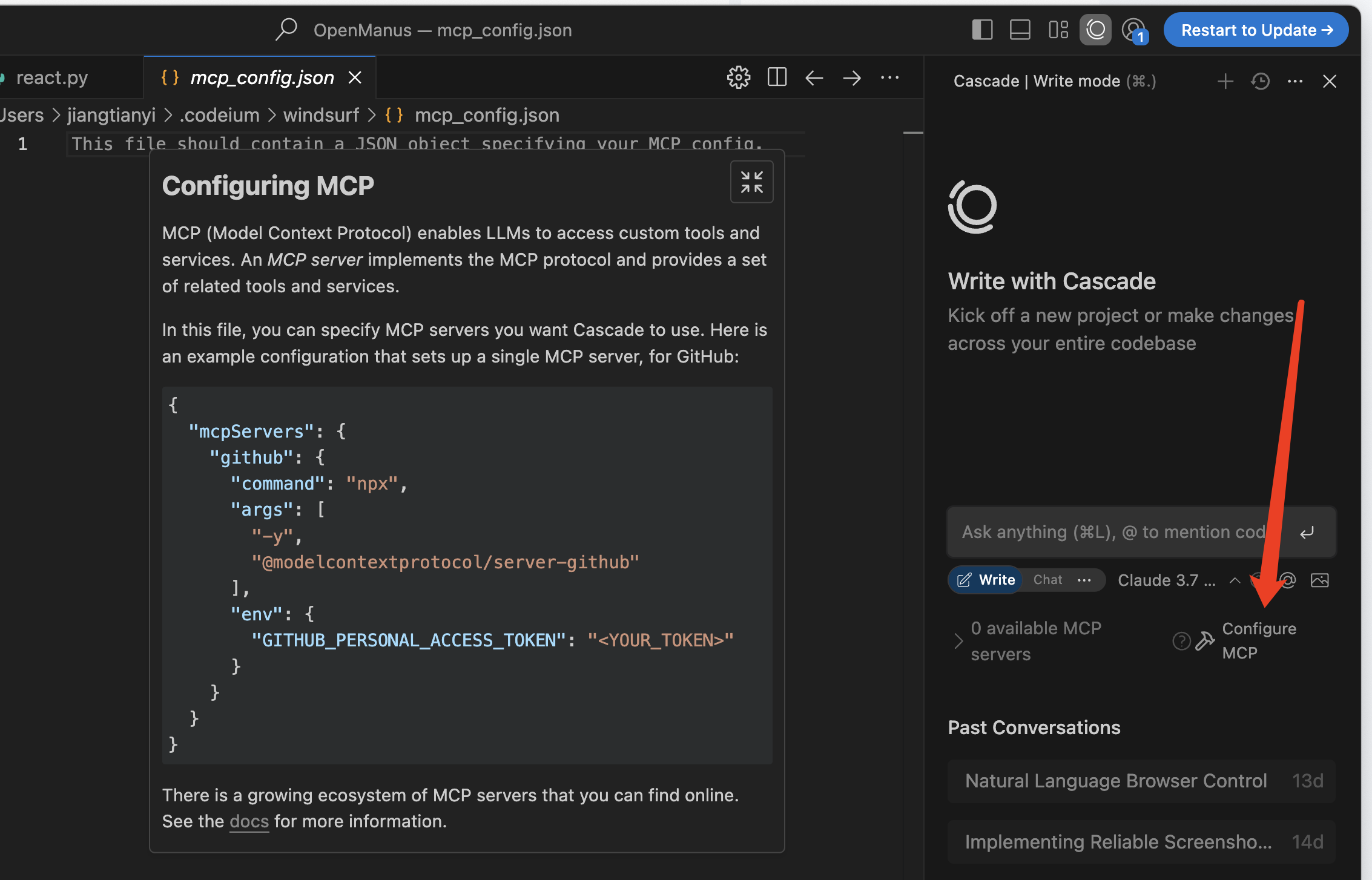The image size is (1372, 880).
Task: Switch to the react.py tab
Action: click(x=52, y=77)
